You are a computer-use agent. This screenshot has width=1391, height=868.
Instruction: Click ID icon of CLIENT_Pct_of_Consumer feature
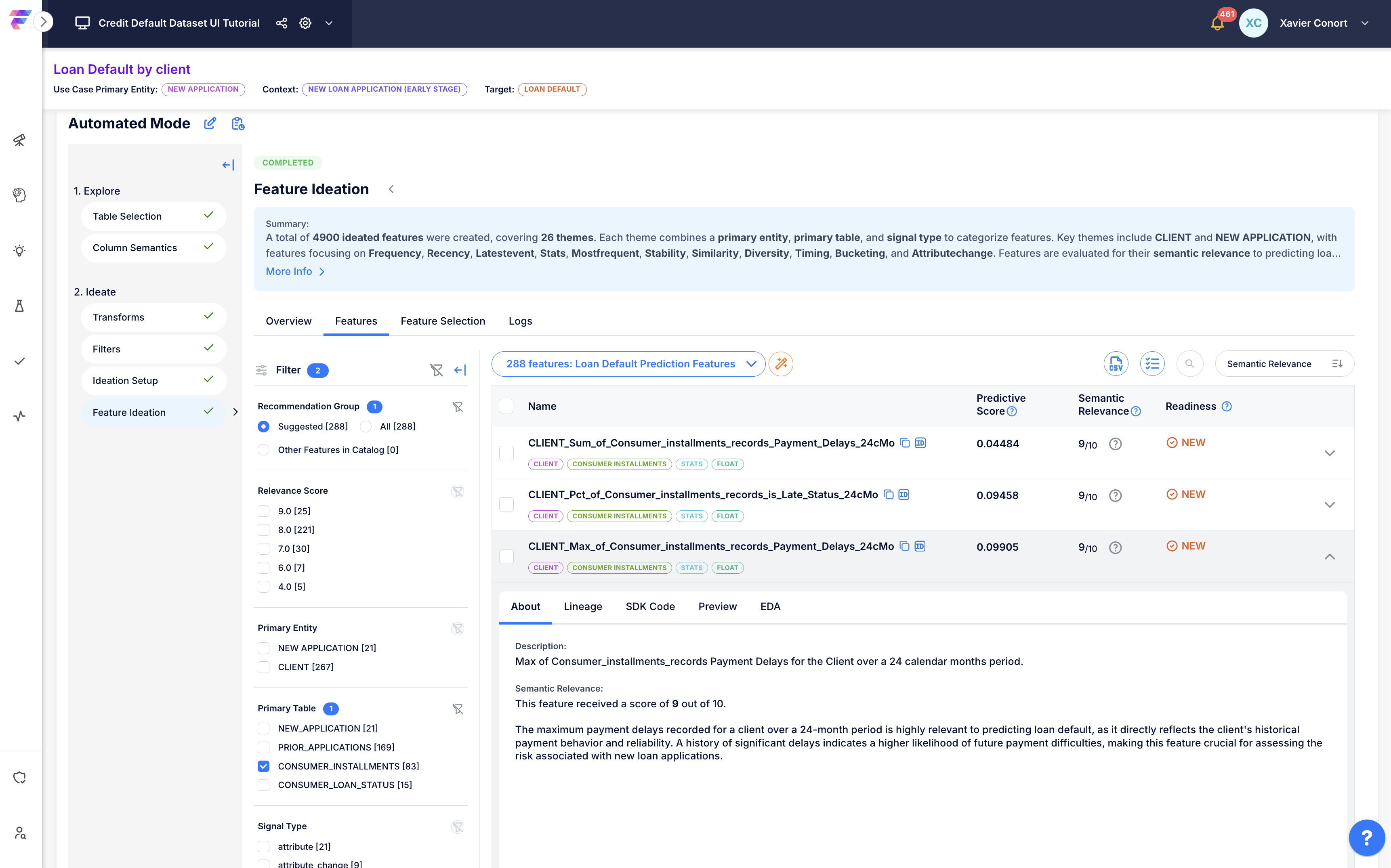pos(904,494)
